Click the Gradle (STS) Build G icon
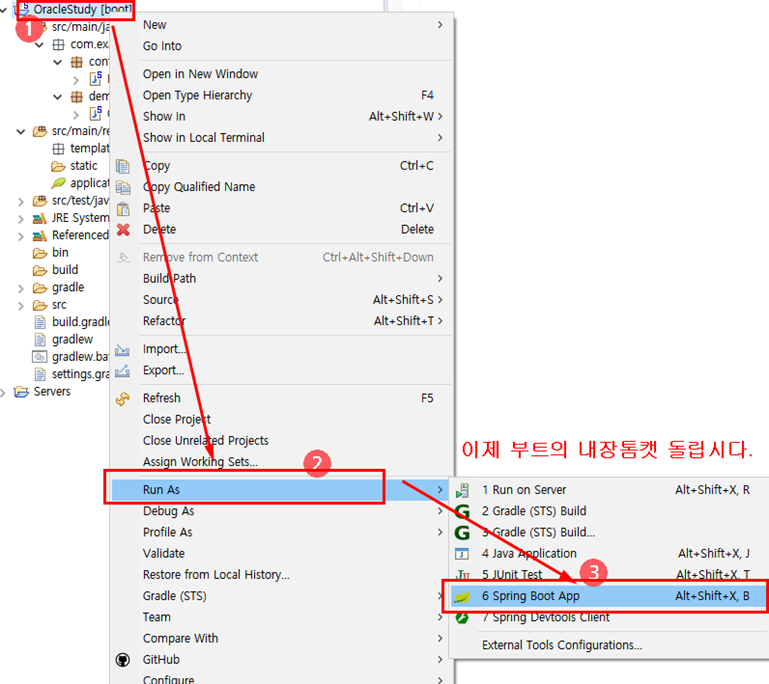 462,511
